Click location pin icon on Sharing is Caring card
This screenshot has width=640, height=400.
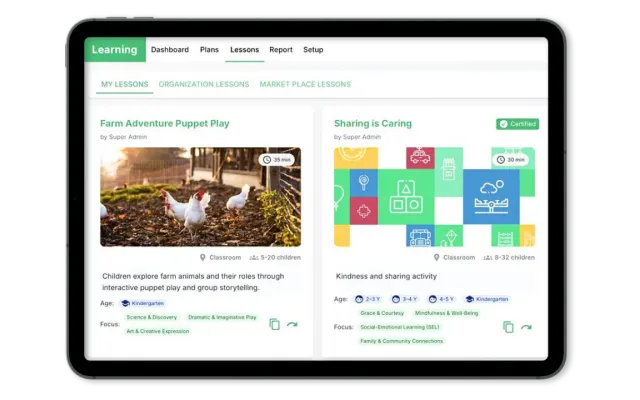436,258
